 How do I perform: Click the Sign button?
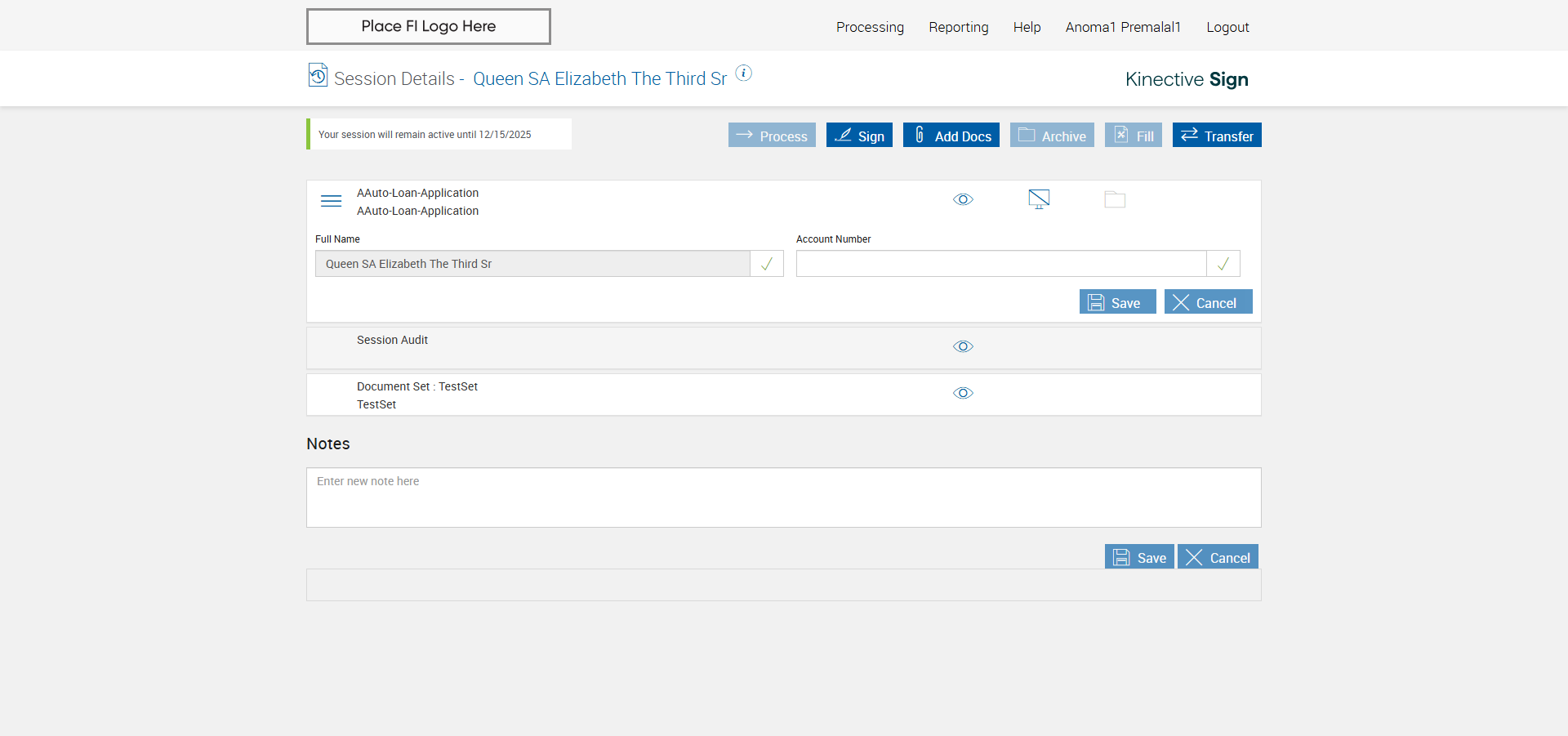(859, 135)
